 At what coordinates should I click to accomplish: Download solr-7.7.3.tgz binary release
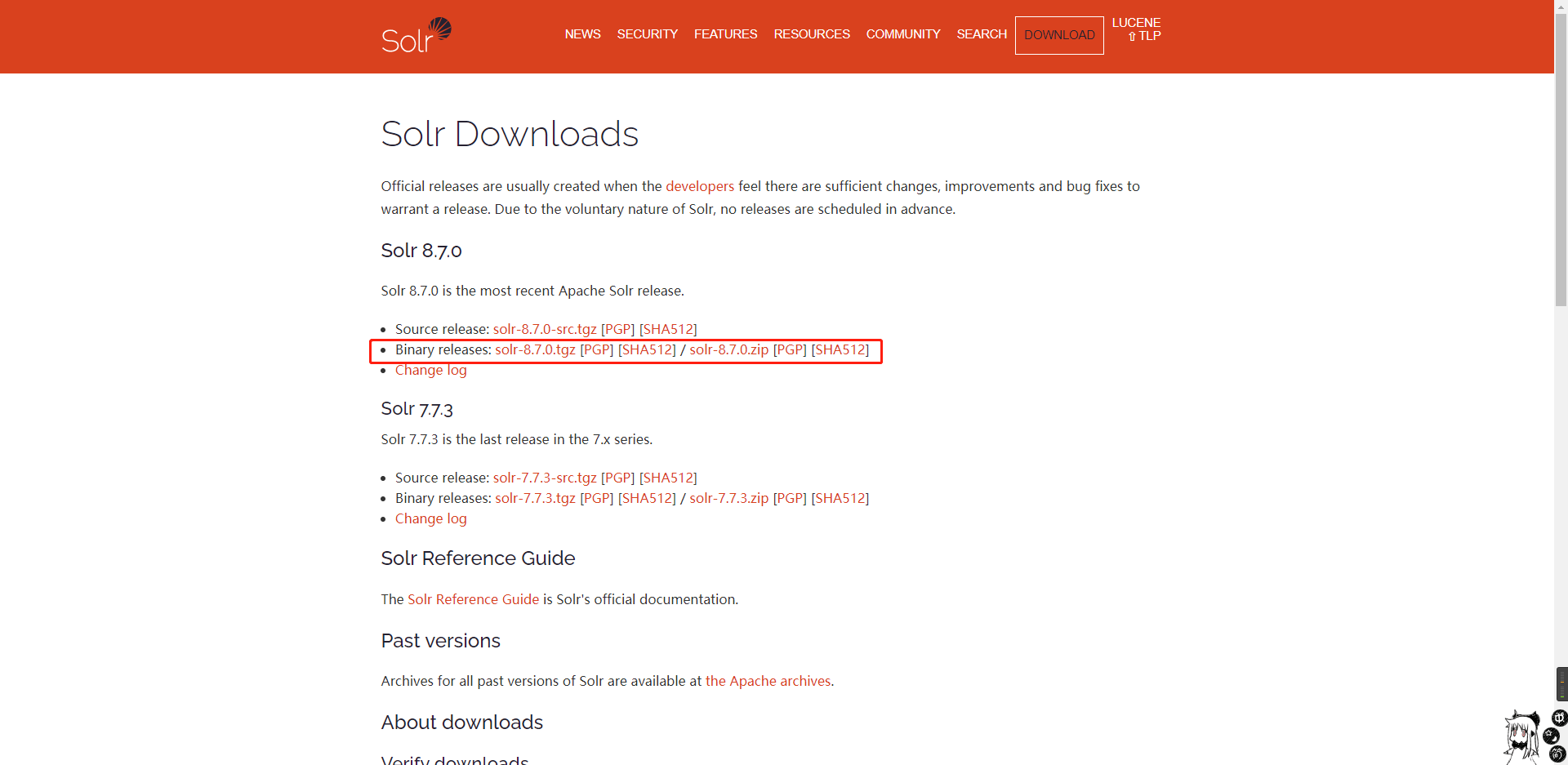(x=535, y=498)
